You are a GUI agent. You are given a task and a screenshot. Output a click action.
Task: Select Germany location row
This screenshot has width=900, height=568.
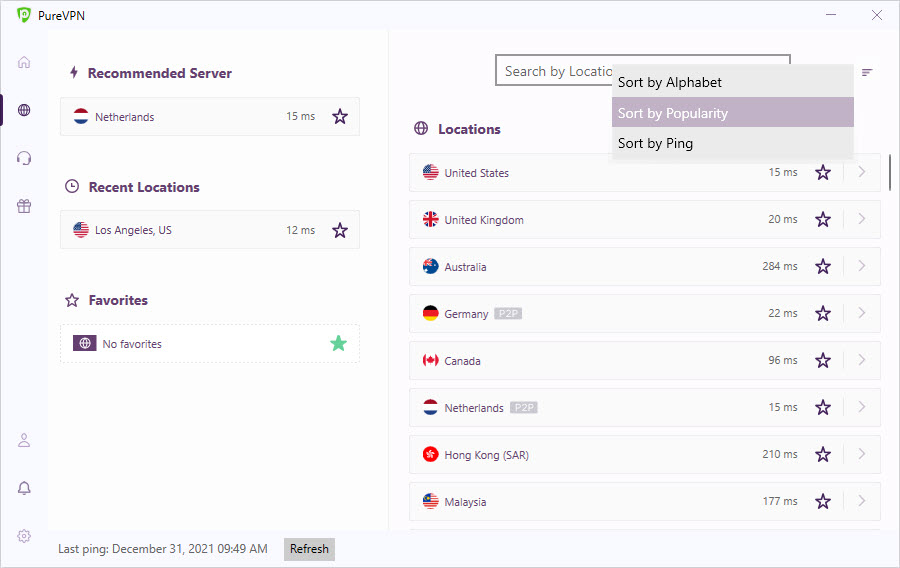coord(645,313)
